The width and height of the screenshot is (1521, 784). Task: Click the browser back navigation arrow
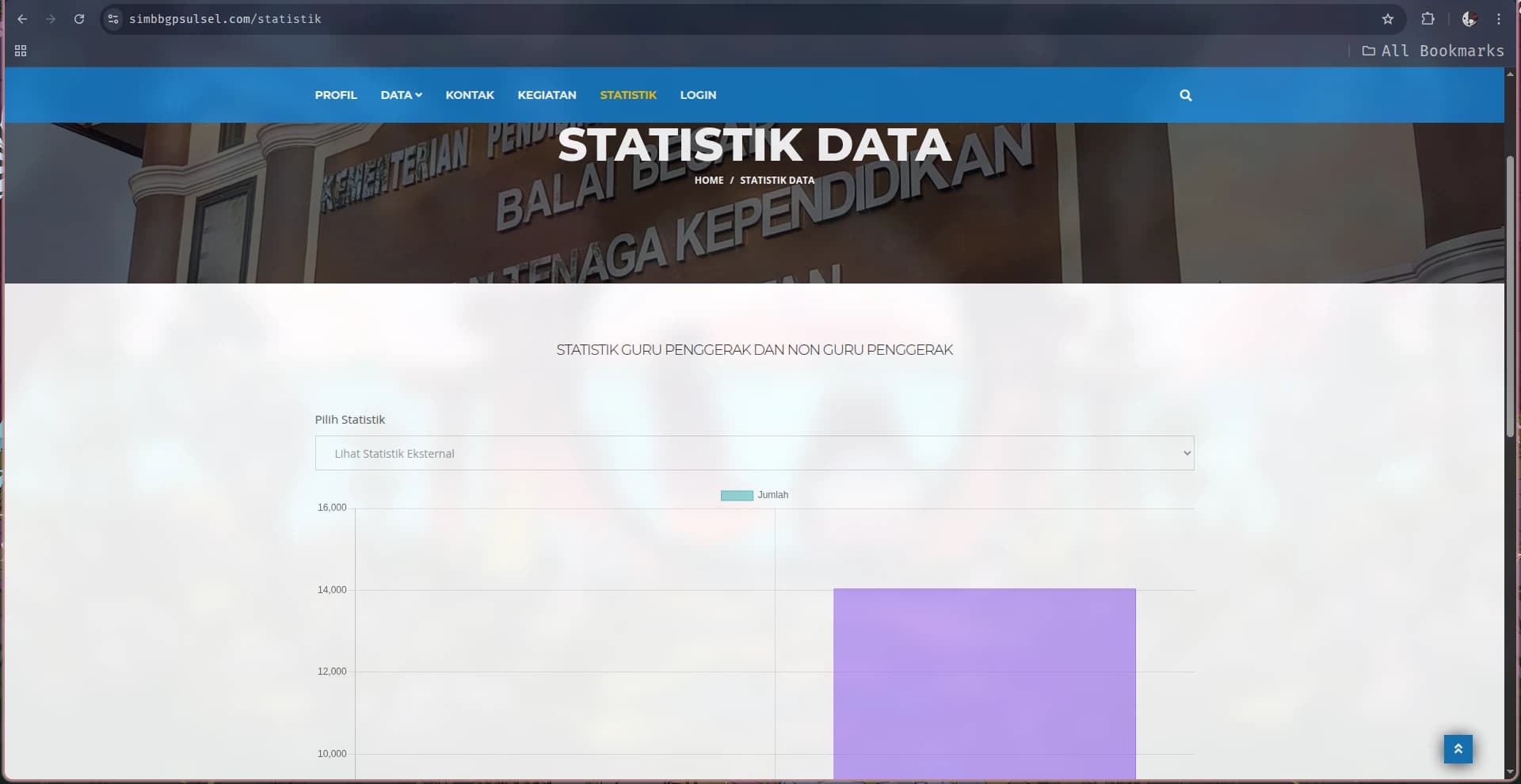click(21, 19)
